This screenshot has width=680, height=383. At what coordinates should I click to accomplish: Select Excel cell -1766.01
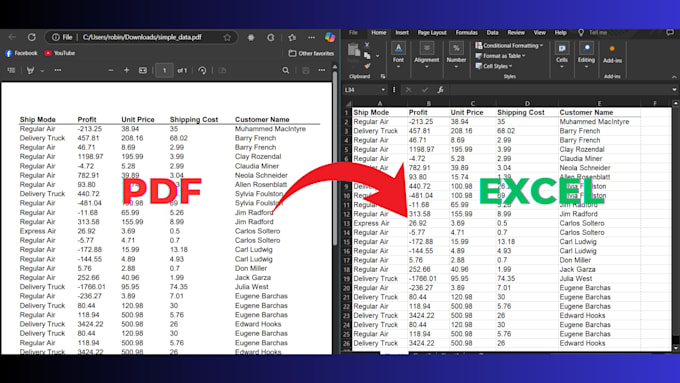428,278
